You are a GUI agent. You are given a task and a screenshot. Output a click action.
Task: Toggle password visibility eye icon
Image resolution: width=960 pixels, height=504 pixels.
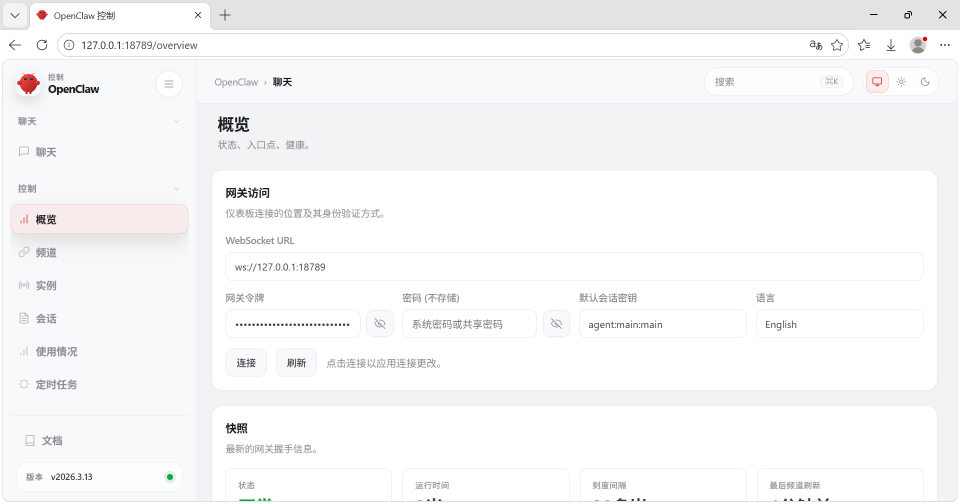pos(557,324)
